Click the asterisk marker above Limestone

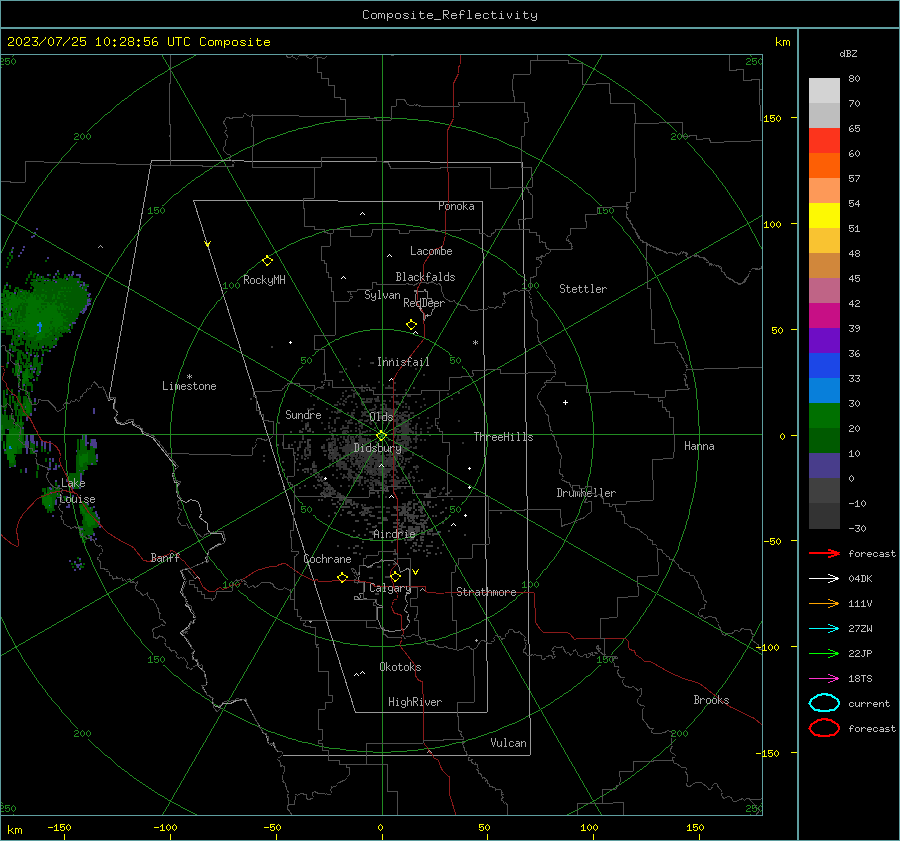[189, 377]
